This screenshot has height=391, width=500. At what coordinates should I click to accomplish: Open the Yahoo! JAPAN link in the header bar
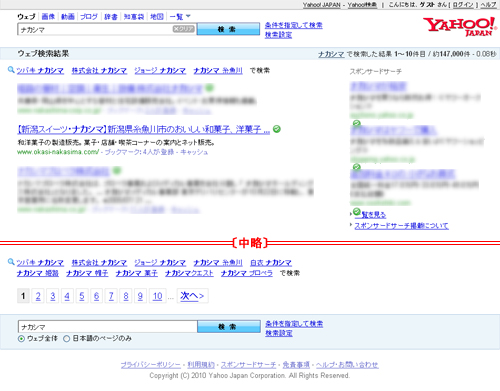tap(321, 5)
